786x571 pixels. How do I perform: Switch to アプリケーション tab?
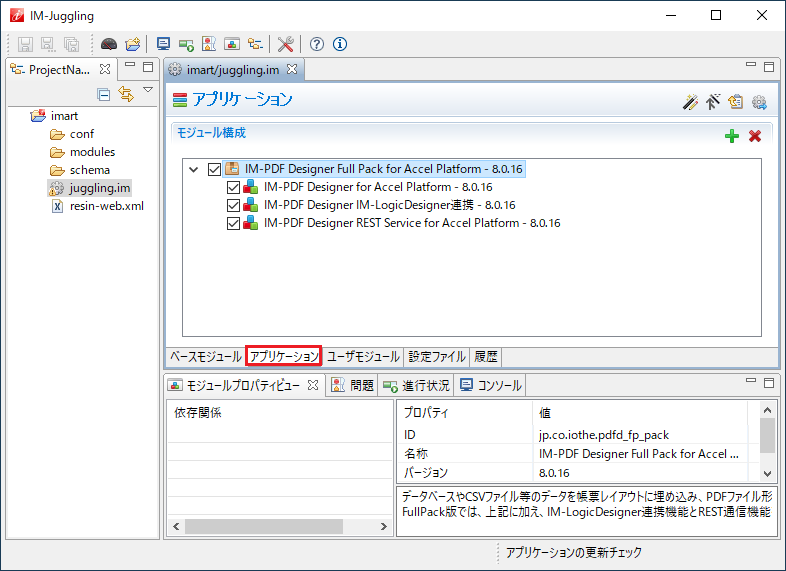click(x=284, y=356)
